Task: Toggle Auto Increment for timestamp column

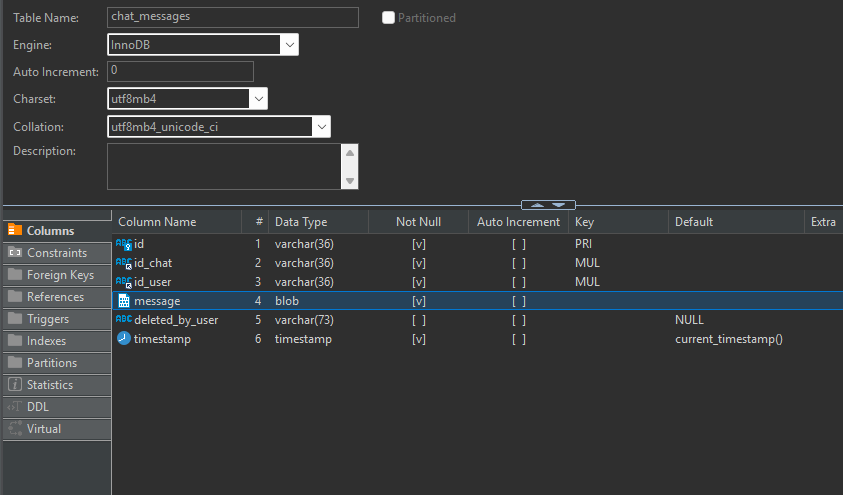Action: [519, 339]
